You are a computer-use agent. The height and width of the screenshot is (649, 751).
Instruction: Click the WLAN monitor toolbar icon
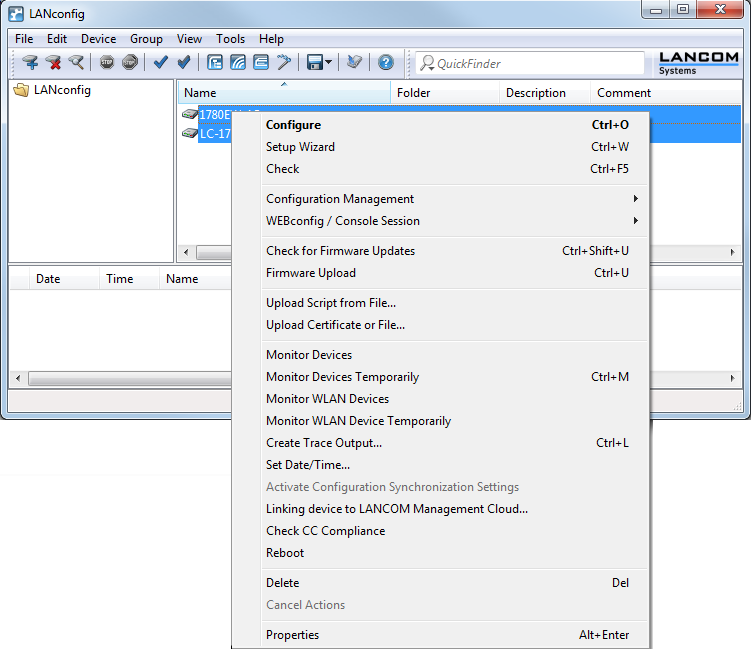[x=238, y=63]
